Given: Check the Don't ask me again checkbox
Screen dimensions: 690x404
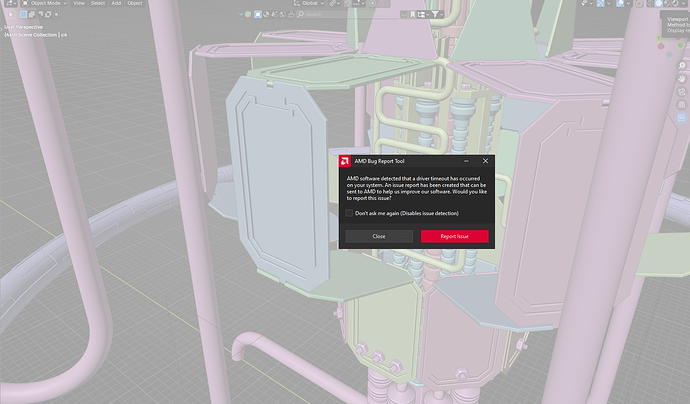Looking at the screenshot, I should (349, 213).
